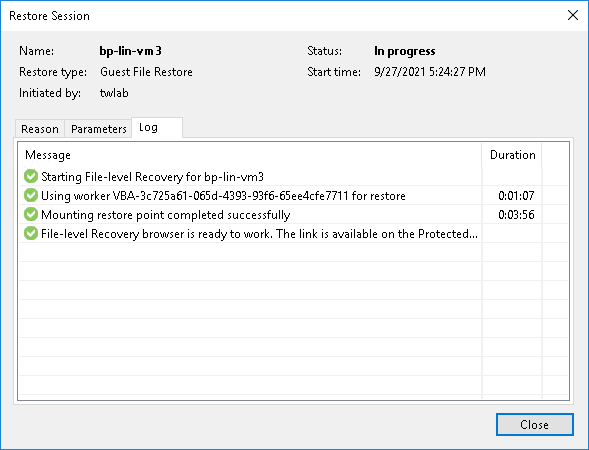589x450 pixels.
Task: Click success icon for Mounting restore point
Action: click(x=31, y=214)
